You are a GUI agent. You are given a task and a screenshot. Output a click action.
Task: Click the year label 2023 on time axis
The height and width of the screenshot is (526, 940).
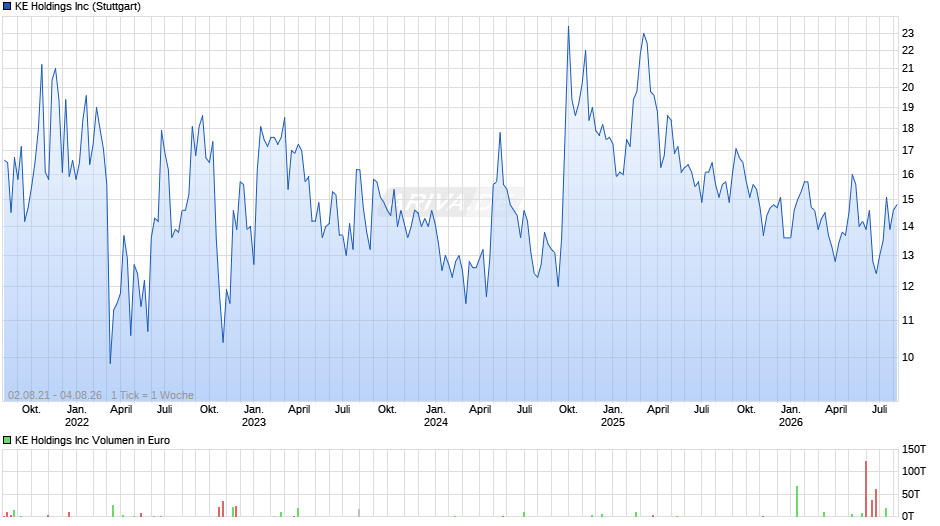pyautogui.click(x=254, y=422)
